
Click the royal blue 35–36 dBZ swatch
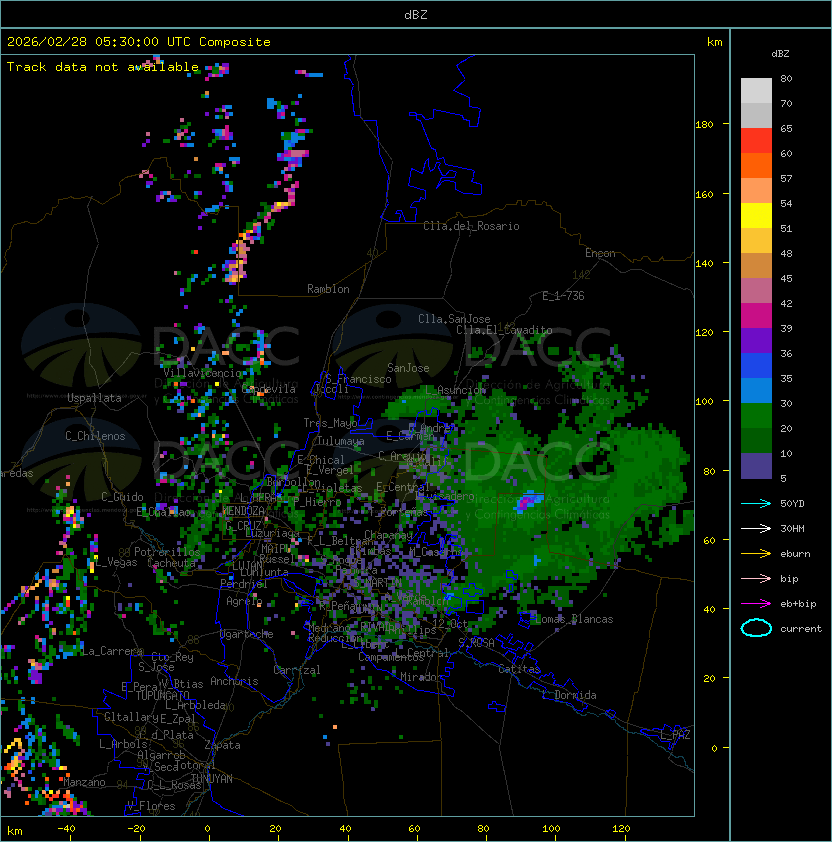(756, 365)
